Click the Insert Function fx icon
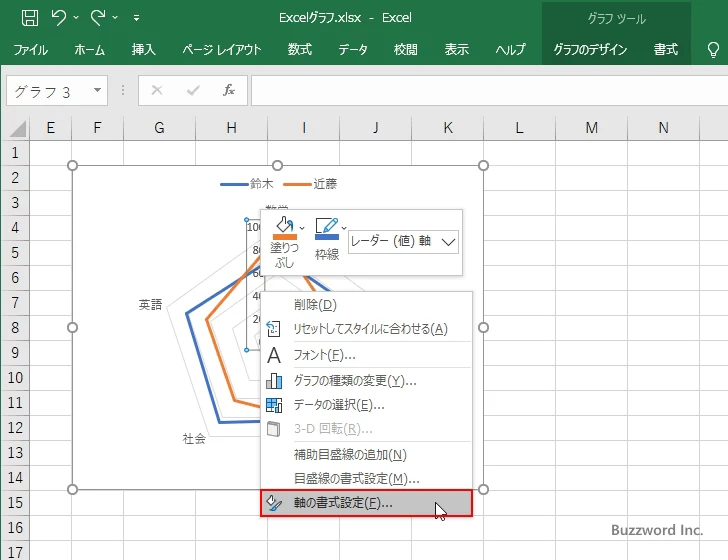Screen dimensions: 728x560 228,90
